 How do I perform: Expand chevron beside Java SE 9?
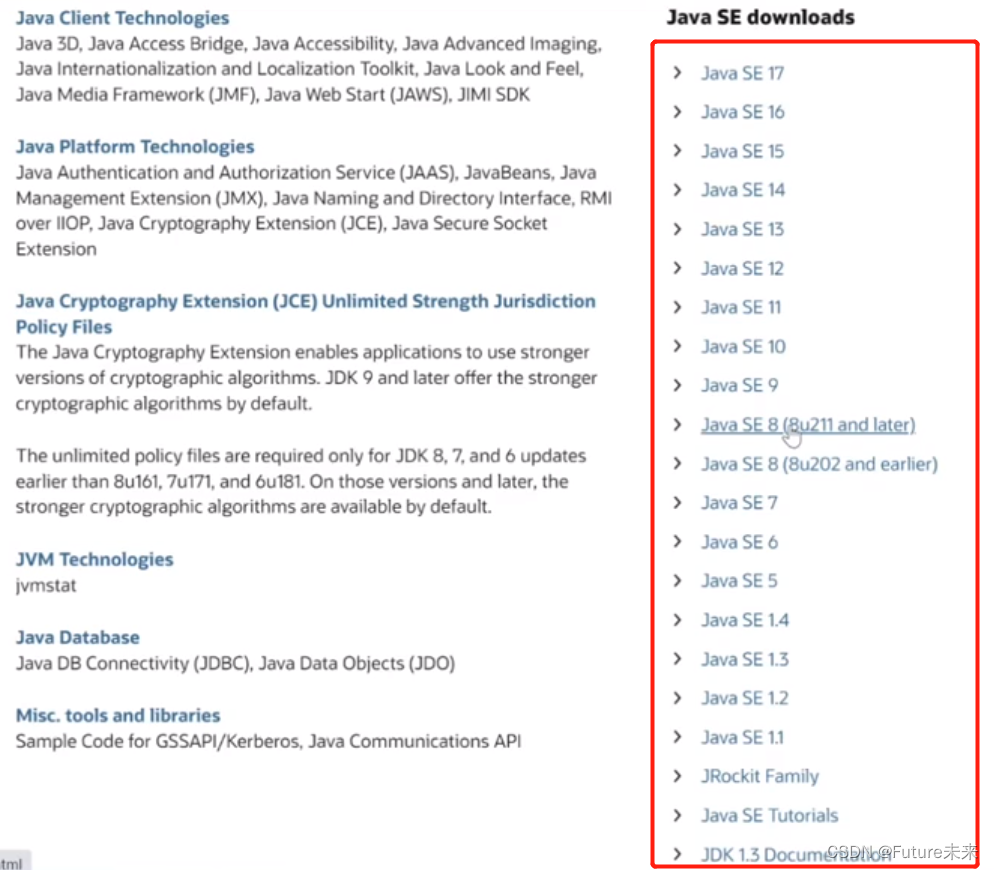click(x=678, y=386)
